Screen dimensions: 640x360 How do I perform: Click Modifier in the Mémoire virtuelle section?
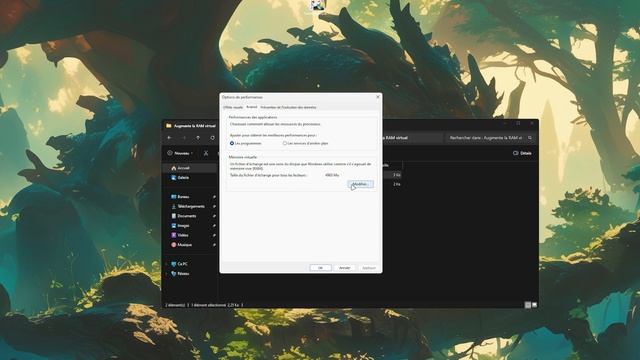tap(360, 184)
